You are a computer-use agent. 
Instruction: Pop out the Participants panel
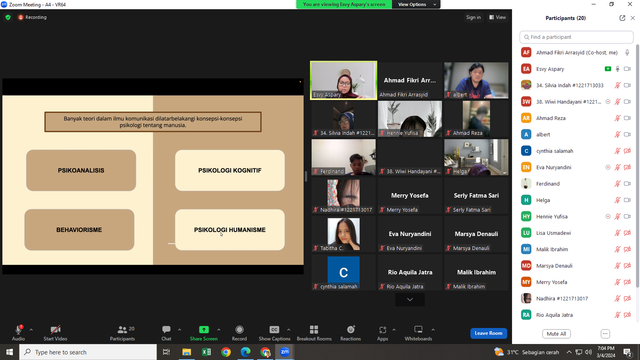point(622,18)
